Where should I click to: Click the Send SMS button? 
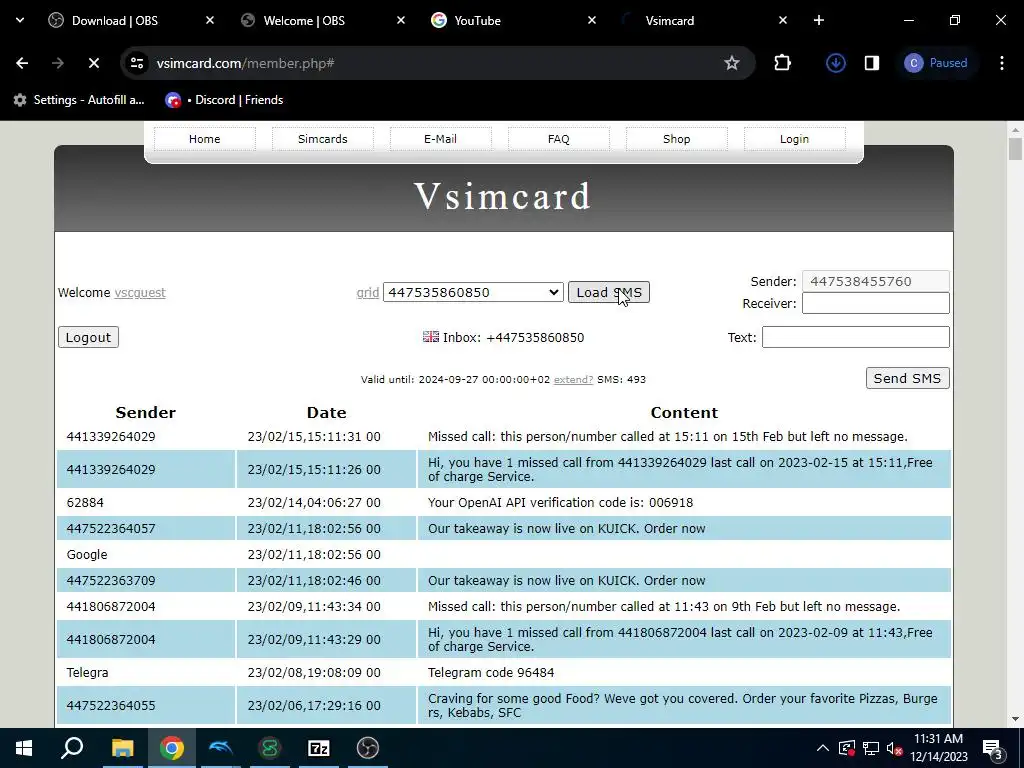click(x=907, y=378)
